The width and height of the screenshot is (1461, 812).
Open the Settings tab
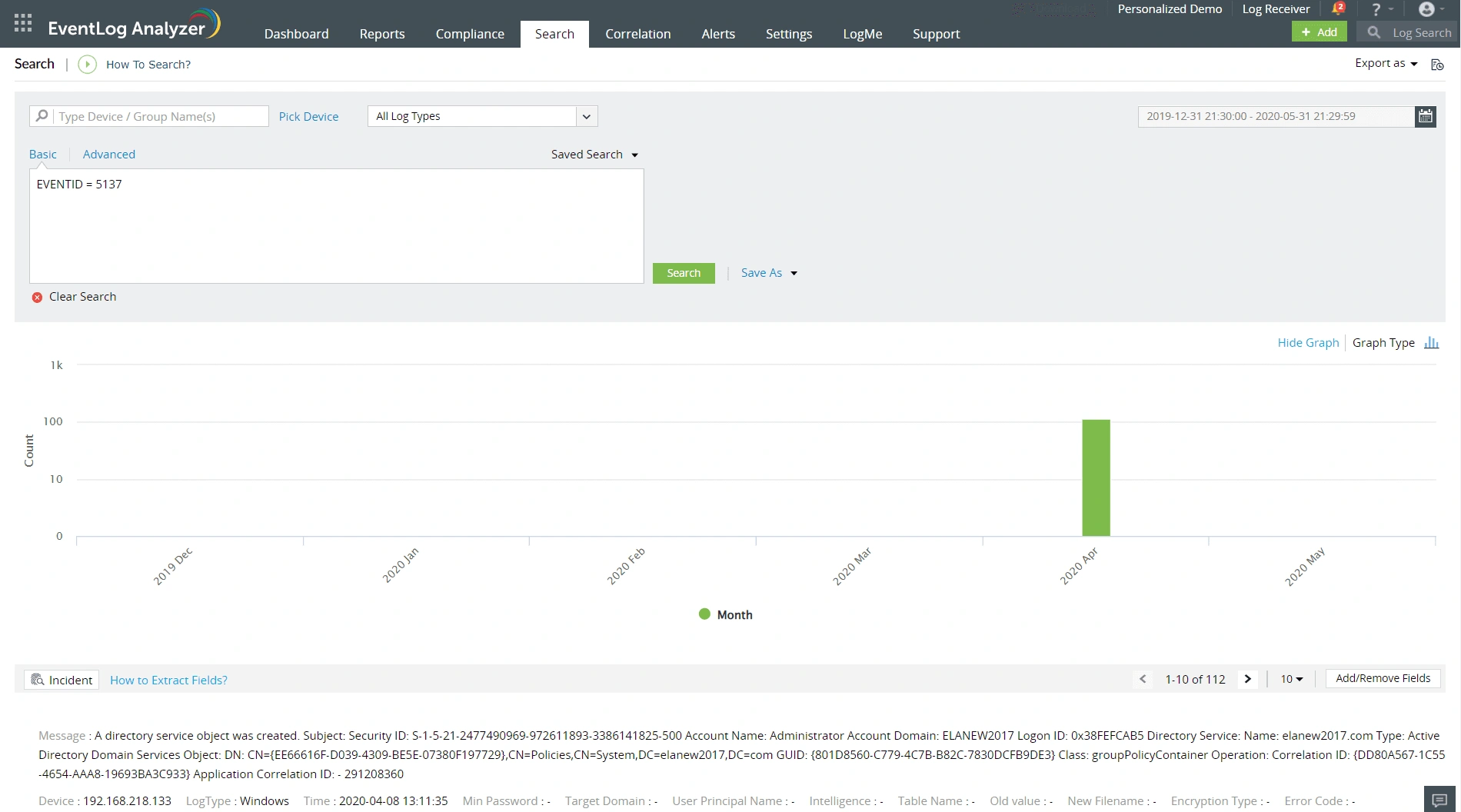[x=789, y=34]
